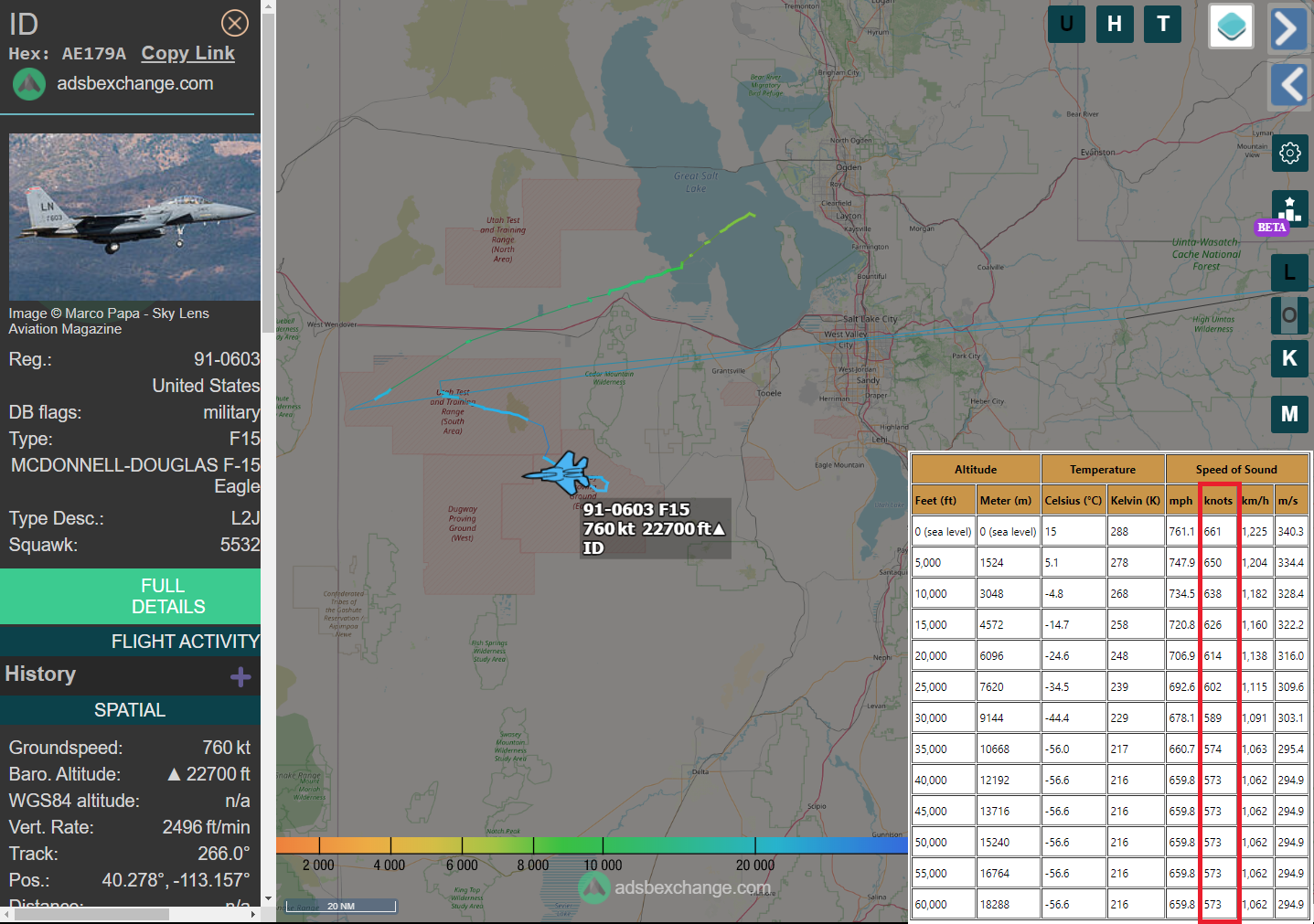The width and height of the screenshot is (1314, 924).
Task: Click the Copy Link link
Action: click(x=188, y=53)
